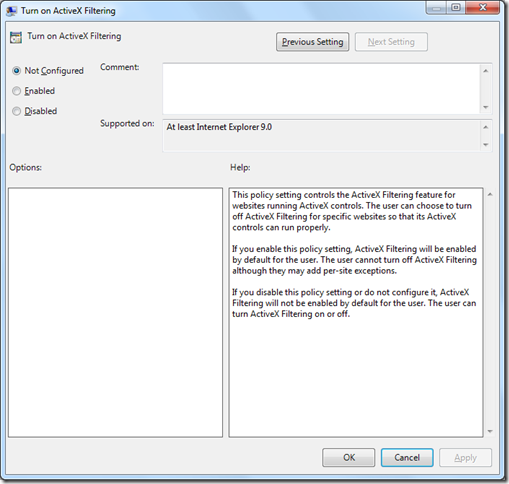The width and height of the screenshot is (509, 484).
Task: Click 'At least Internet Explorer 9.0' text
Action: coord(219,127)
